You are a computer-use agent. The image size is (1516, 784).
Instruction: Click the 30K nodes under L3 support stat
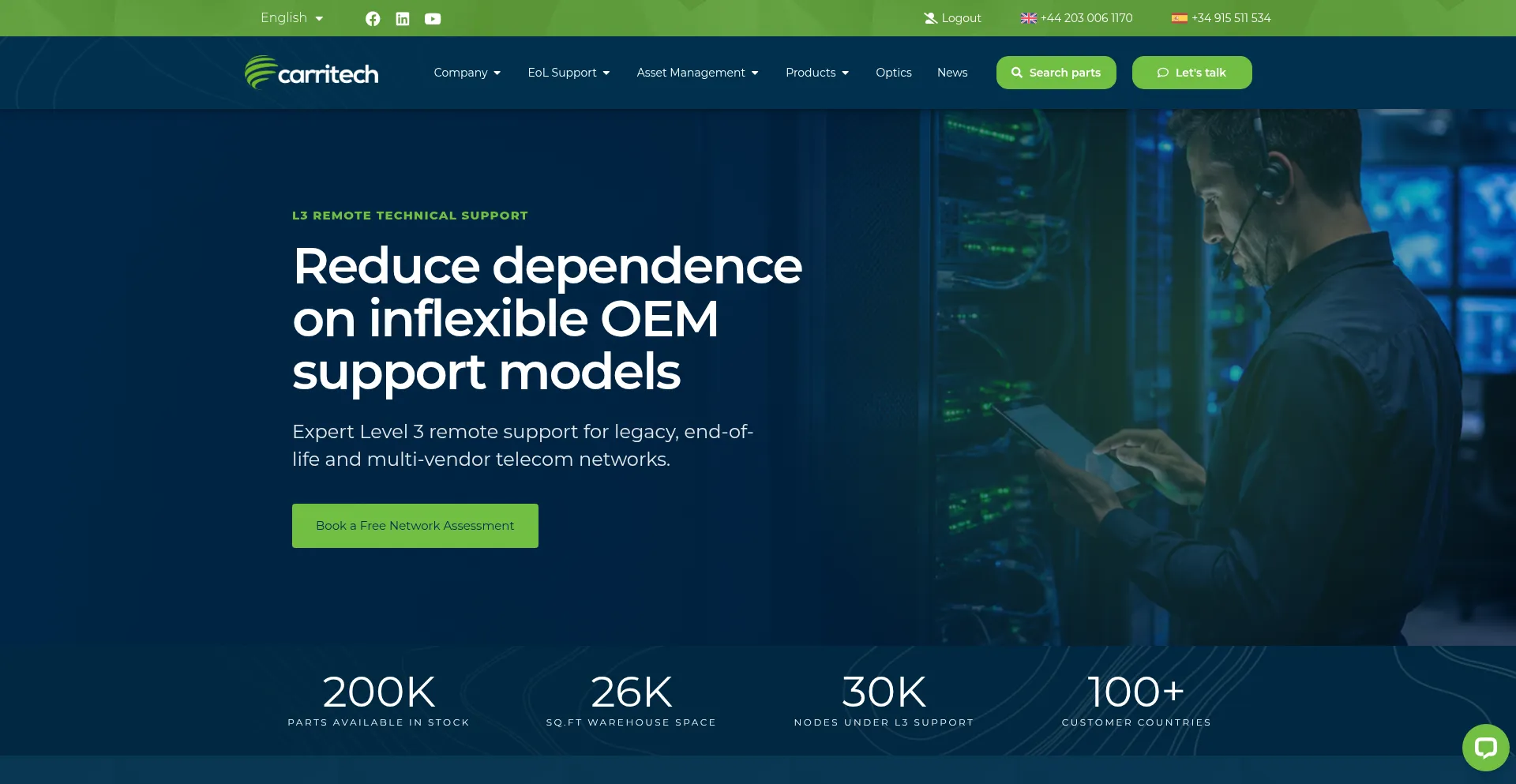point(884,700)
